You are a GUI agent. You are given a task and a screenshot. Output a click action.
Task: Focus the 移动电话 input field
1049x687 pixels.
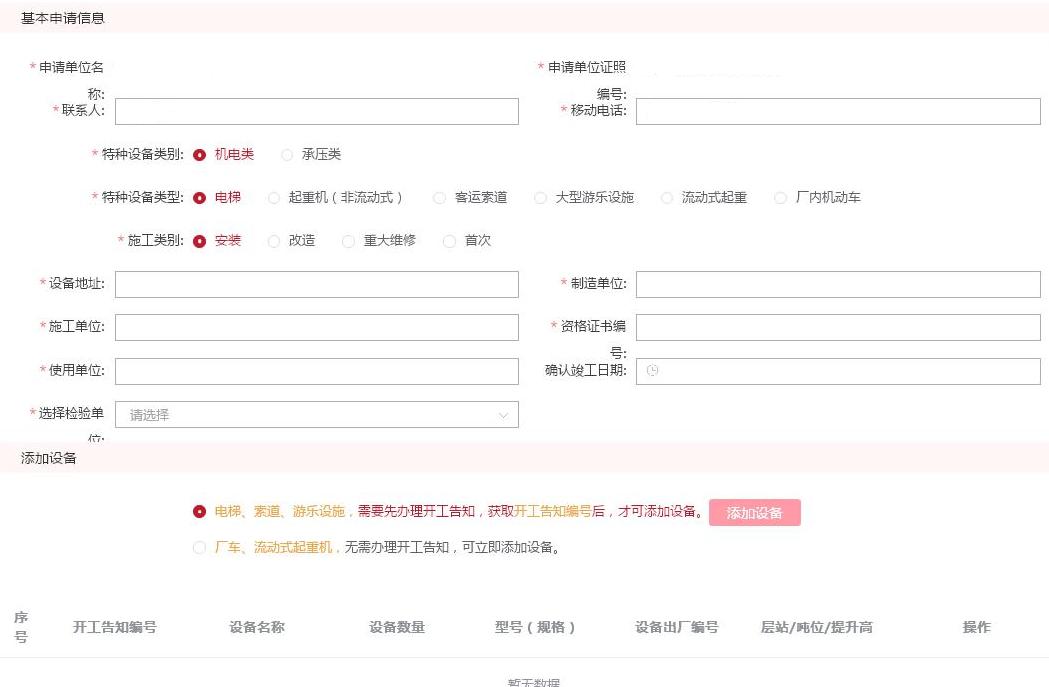point(838,112)
